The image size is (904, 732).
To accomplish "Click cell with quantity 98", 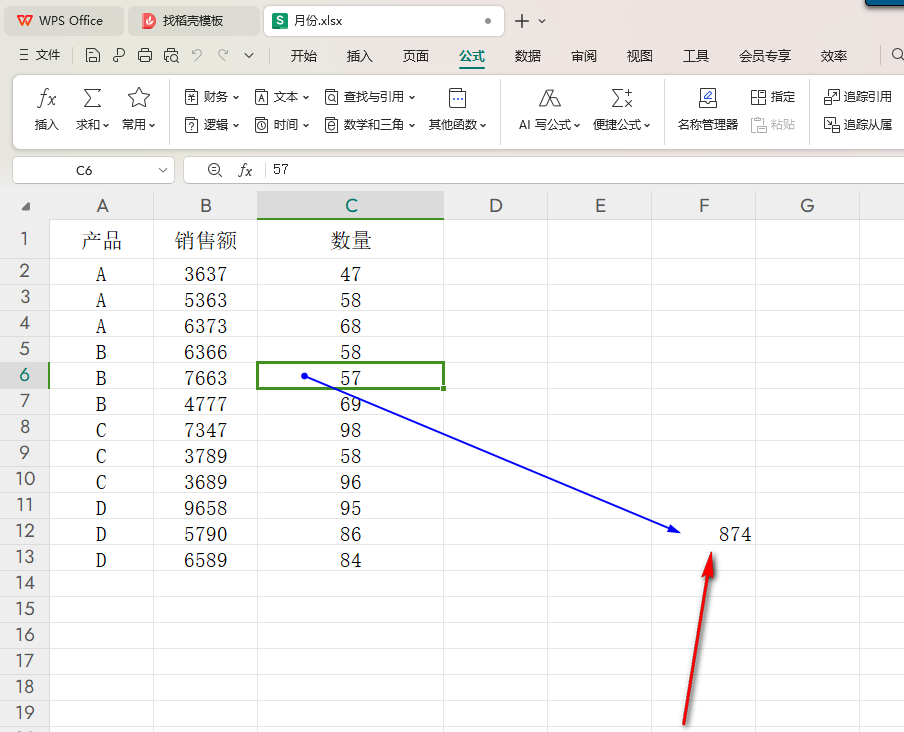I will pyautogui.click(x=351, y=428).
